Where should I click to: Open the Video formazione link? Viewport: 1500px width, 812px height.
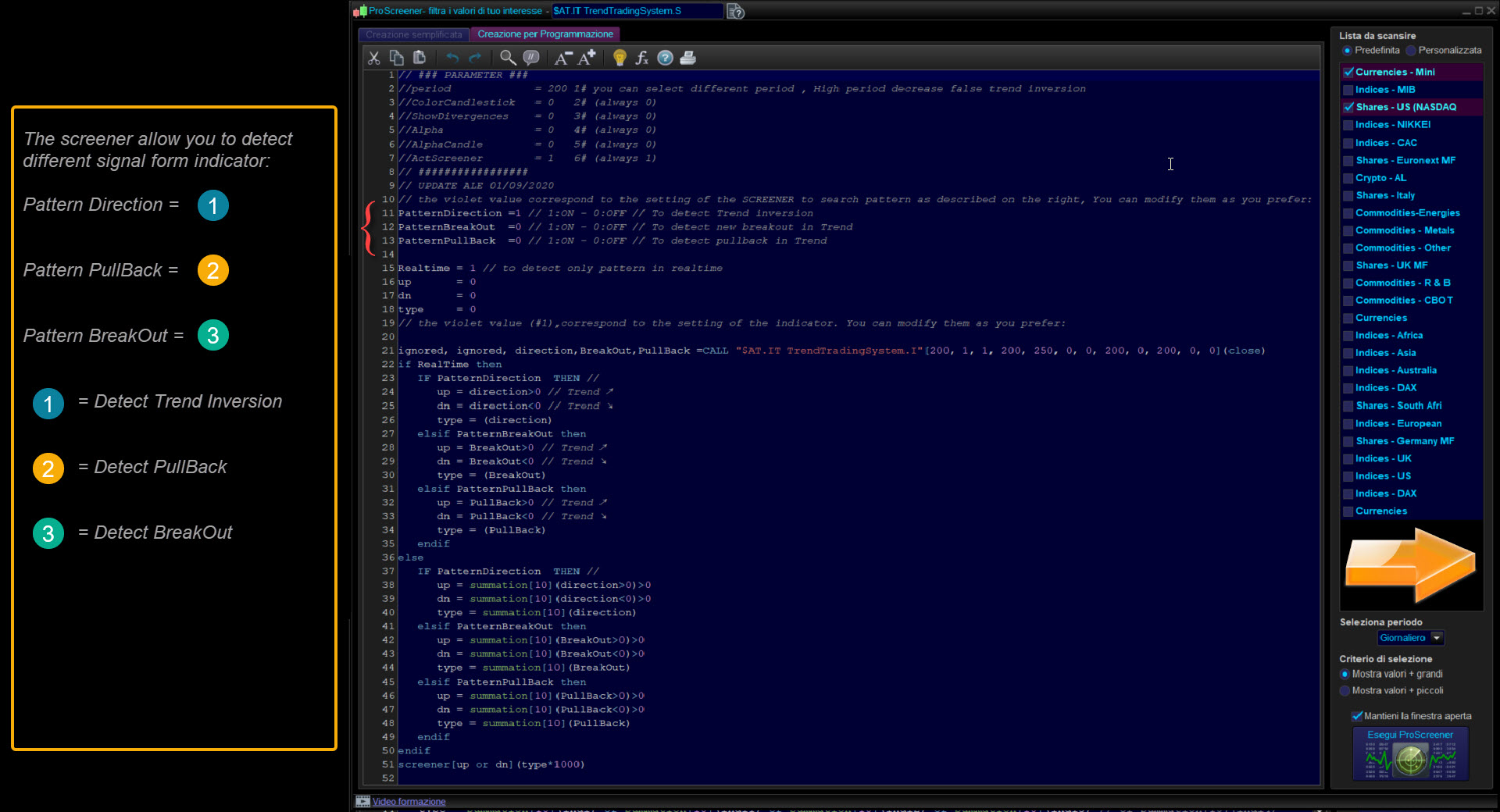click(x=409, y=802)
